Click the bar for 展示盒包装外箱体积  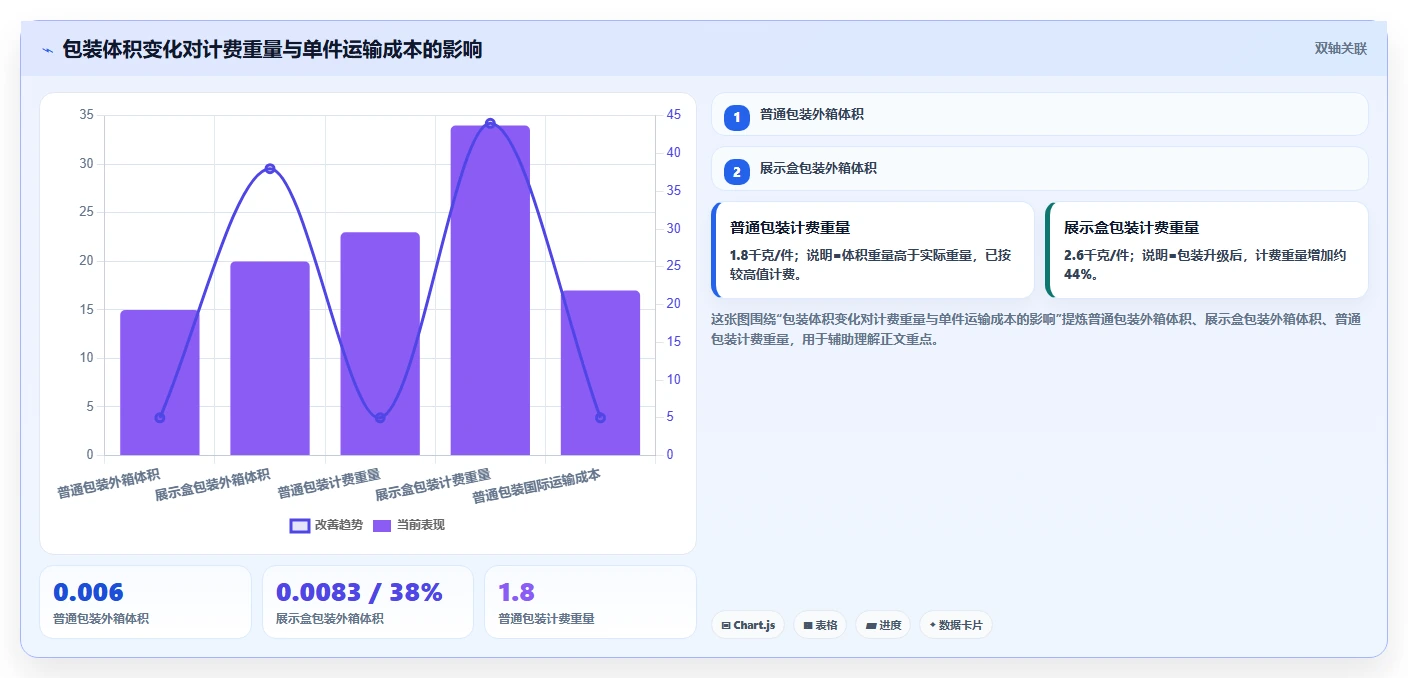tap(270, 358)
